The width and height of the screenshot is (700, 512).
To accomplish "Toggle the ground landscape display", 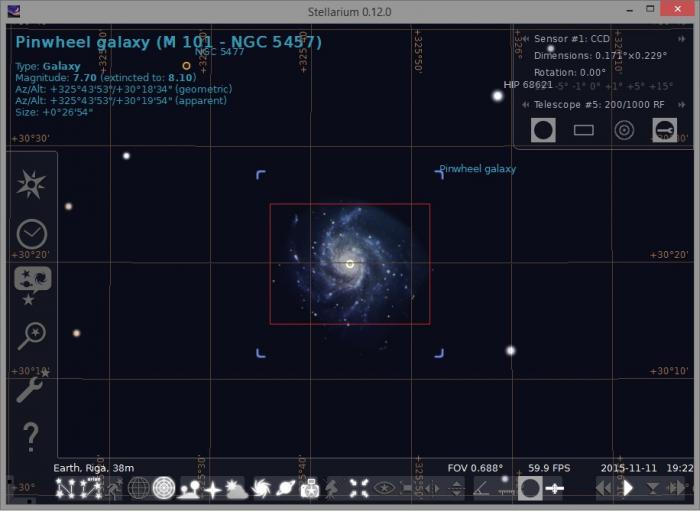I will [189, 489].
